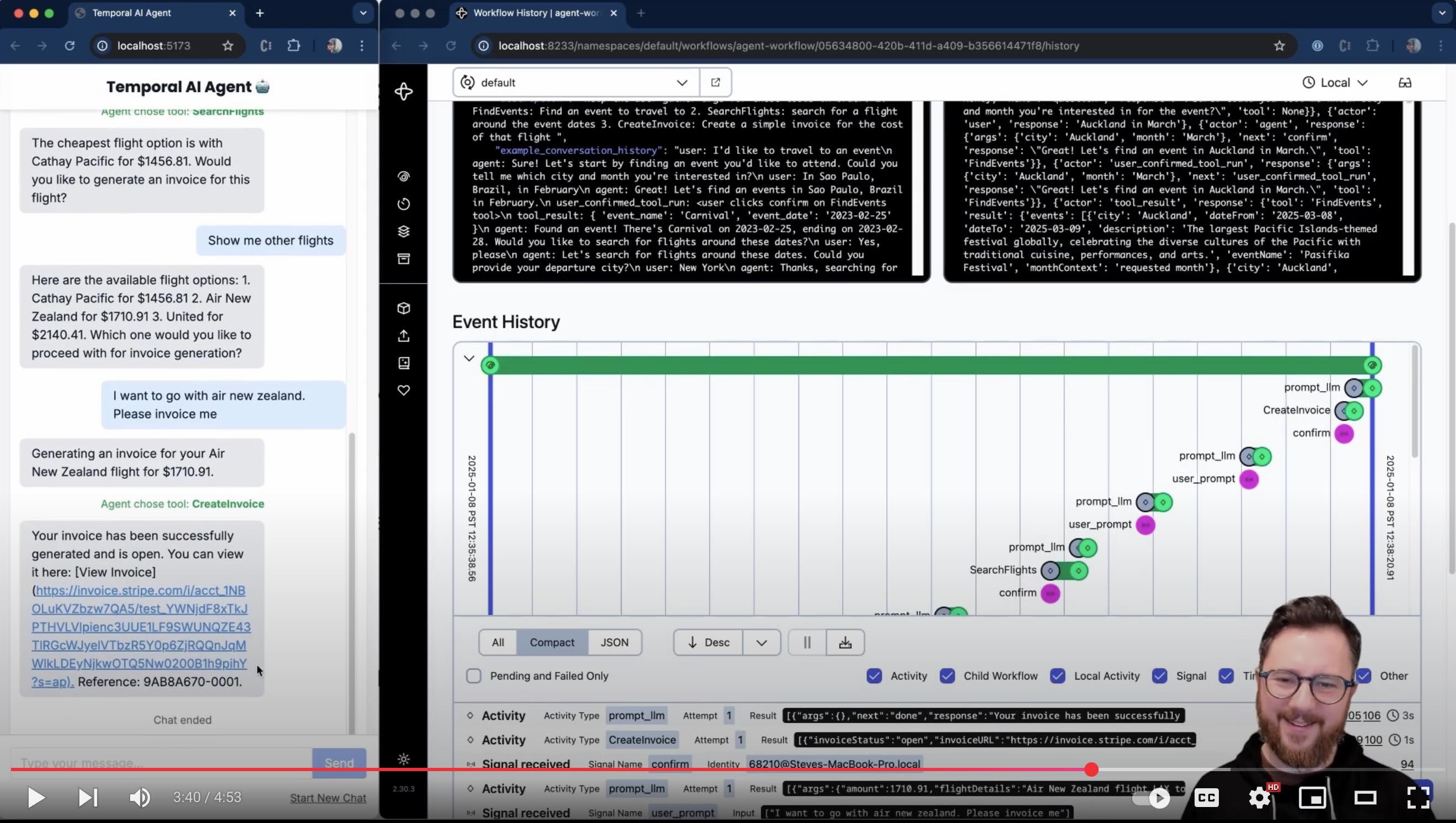The width and height of the screenshot is (1456, 823).
Task: Open the Archive box icon in sidebar
Action: click(x=404, y=259)
